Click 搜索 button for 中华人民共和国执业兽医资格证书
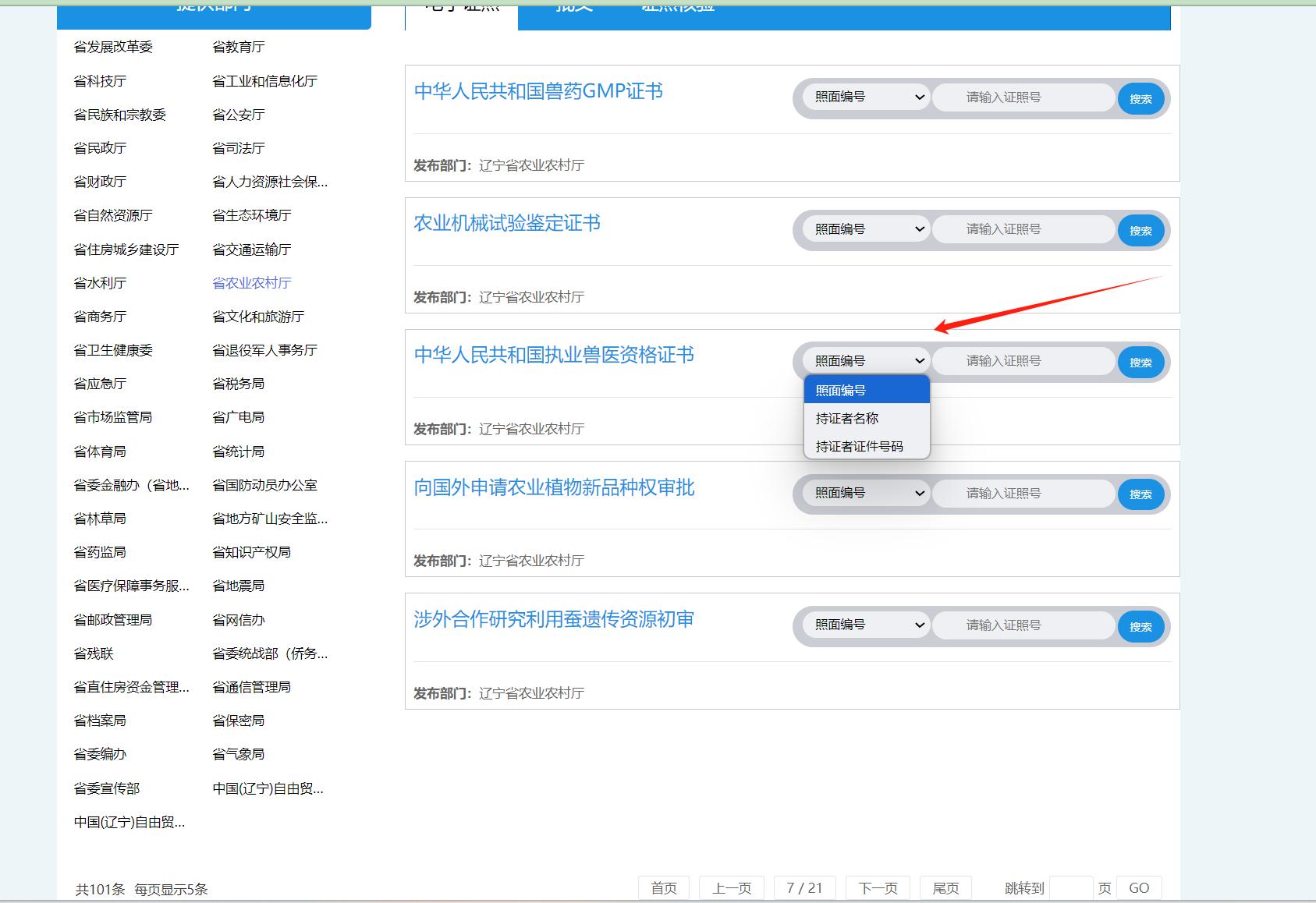The width and height of the screenshot is (1316, 903). pos(1140,363)
